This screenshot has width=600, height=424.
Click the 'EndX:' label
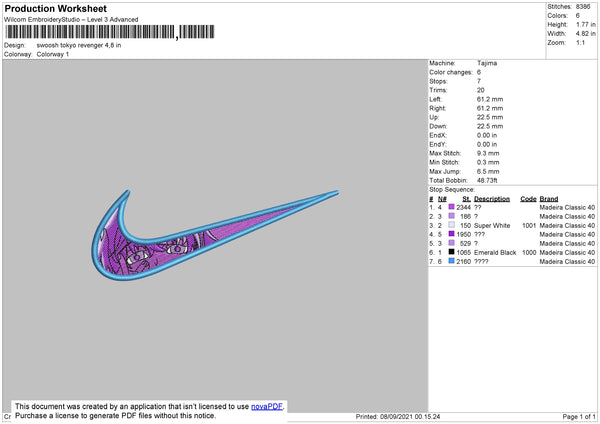(x=438, y=135)
